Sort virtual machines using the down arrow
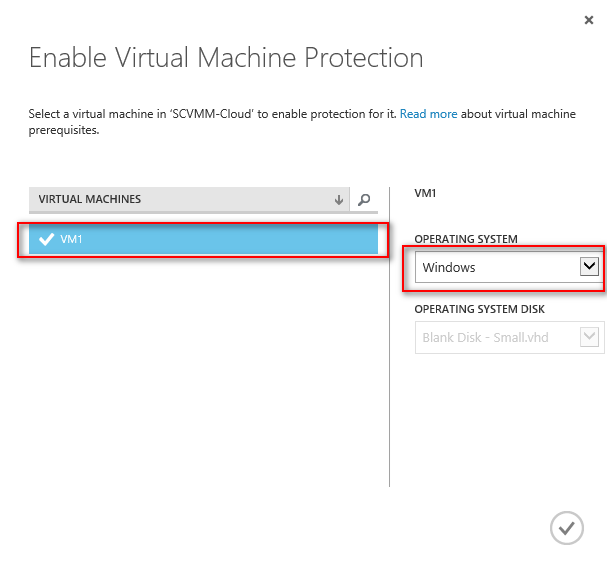Image resolution: width=607 pixels, height=570 pixels. pyautogui.click(x=338, y=200)
